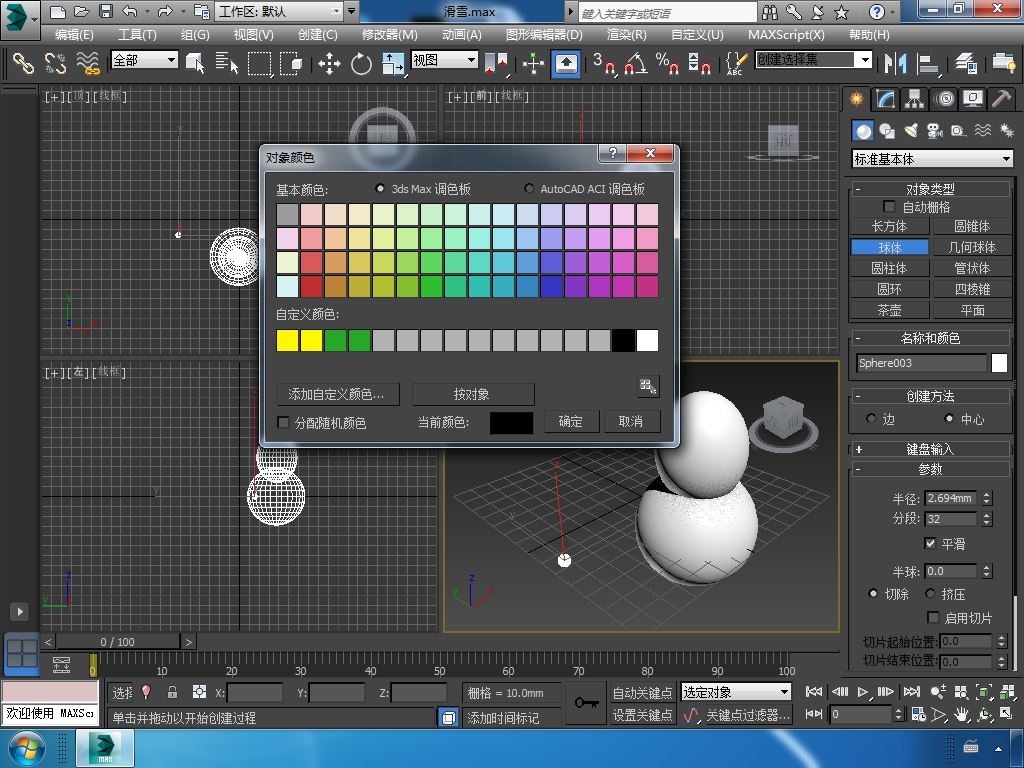The width and height of the screenshot is (1024, 768).
Task: Choose the 茶壶 object type button
Action: 889,310
